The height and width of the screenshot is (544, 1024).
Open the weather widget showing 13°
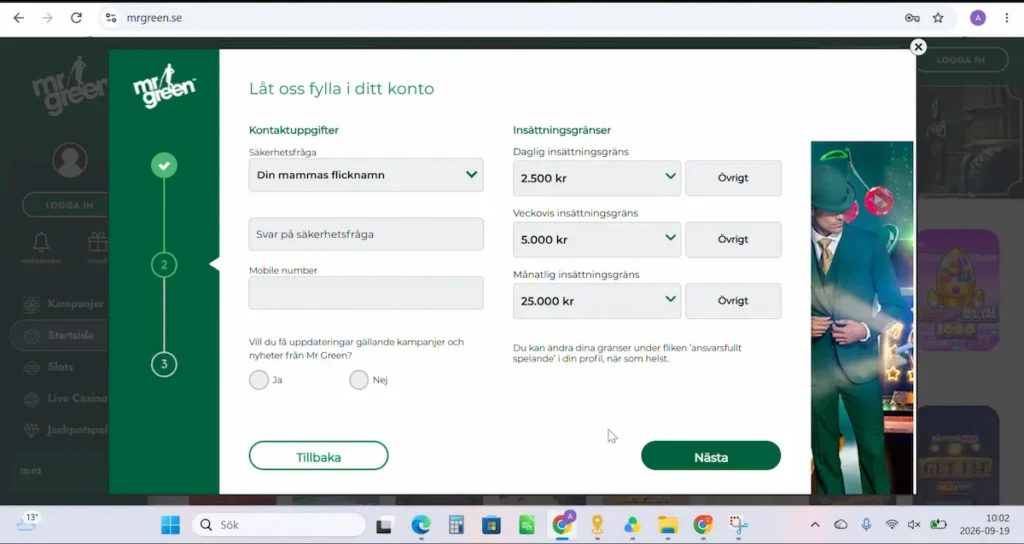(27, 522)
